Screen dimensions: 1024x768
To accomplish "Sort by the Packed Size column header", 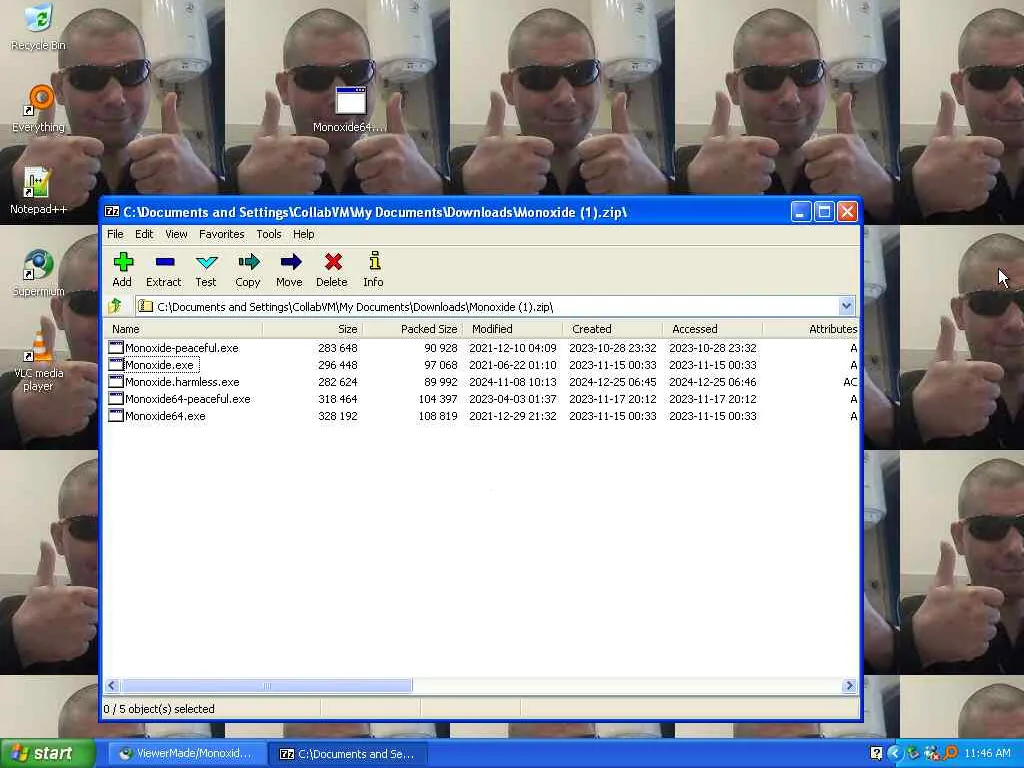I will [412, 329].
